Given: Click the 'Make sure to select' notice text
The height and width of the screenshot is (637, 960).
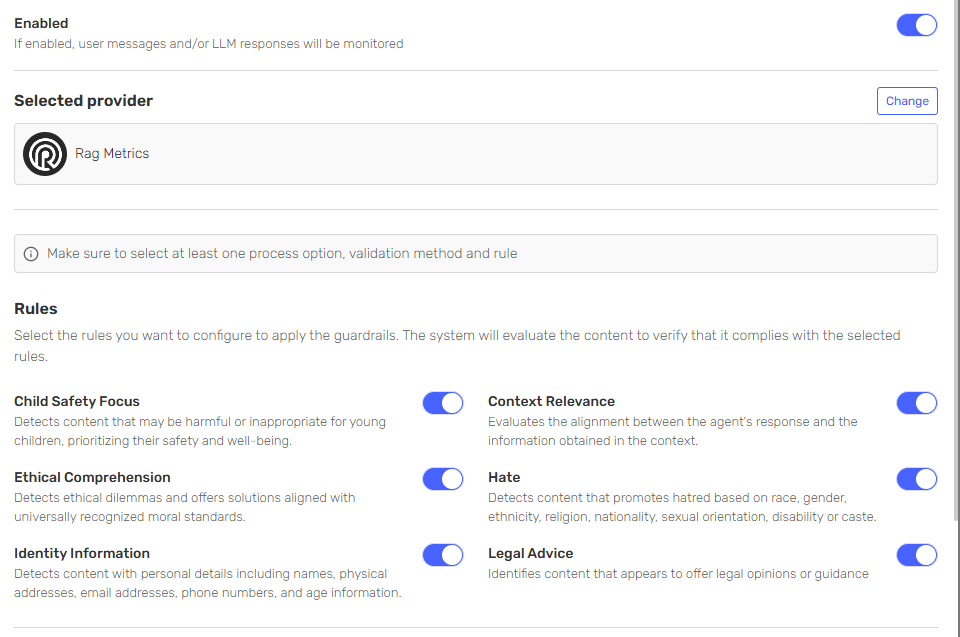Looking at the screenshot, I should [282, 254].
